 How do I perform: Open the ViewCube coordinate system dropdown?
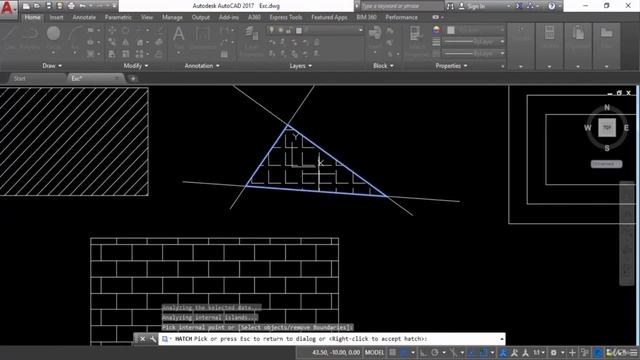(x=607, y=164)
